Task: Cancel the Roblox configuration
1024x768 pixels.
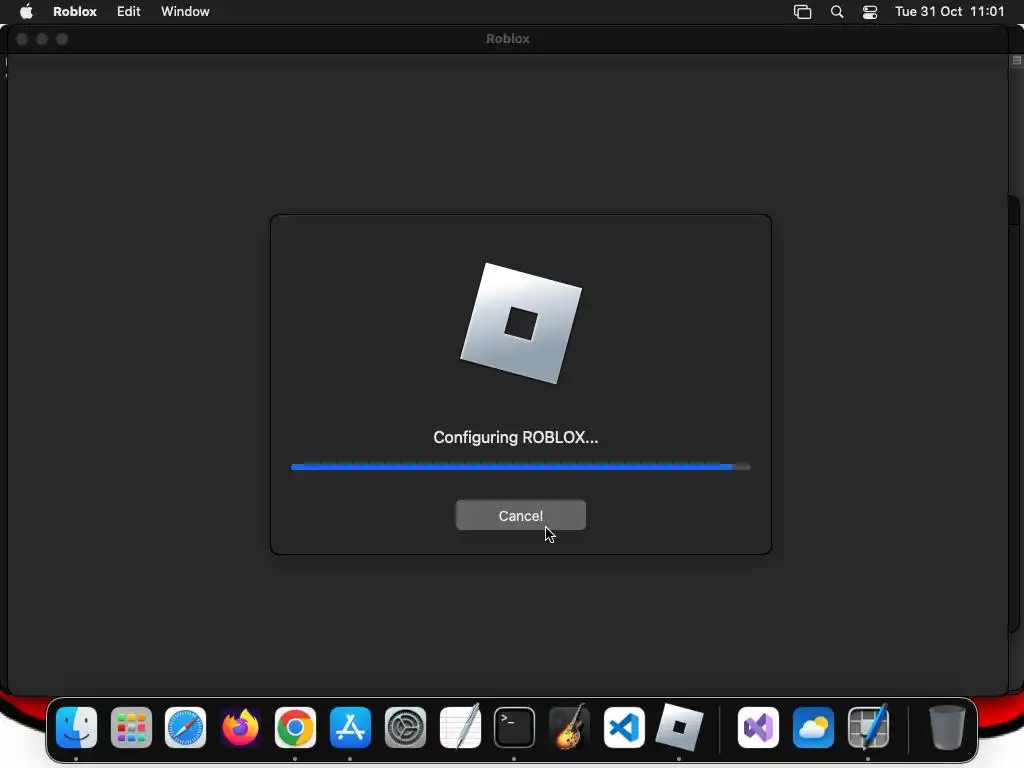Action: coord(520,515)
